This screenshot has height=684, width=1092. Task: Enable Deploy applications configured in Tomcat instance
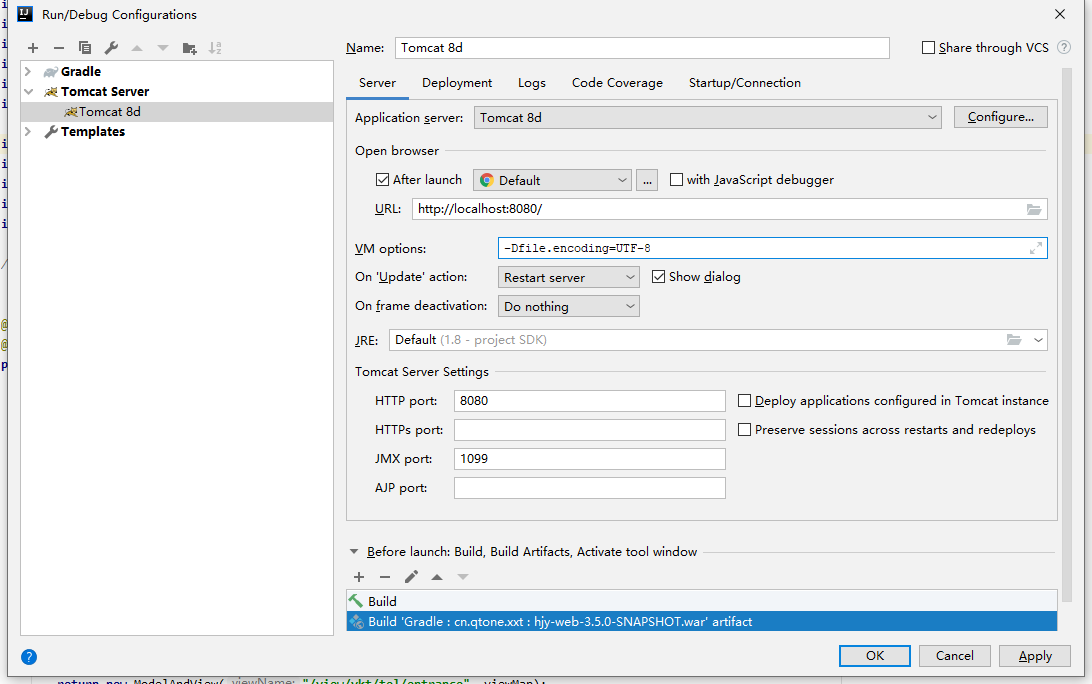point(744,401)
